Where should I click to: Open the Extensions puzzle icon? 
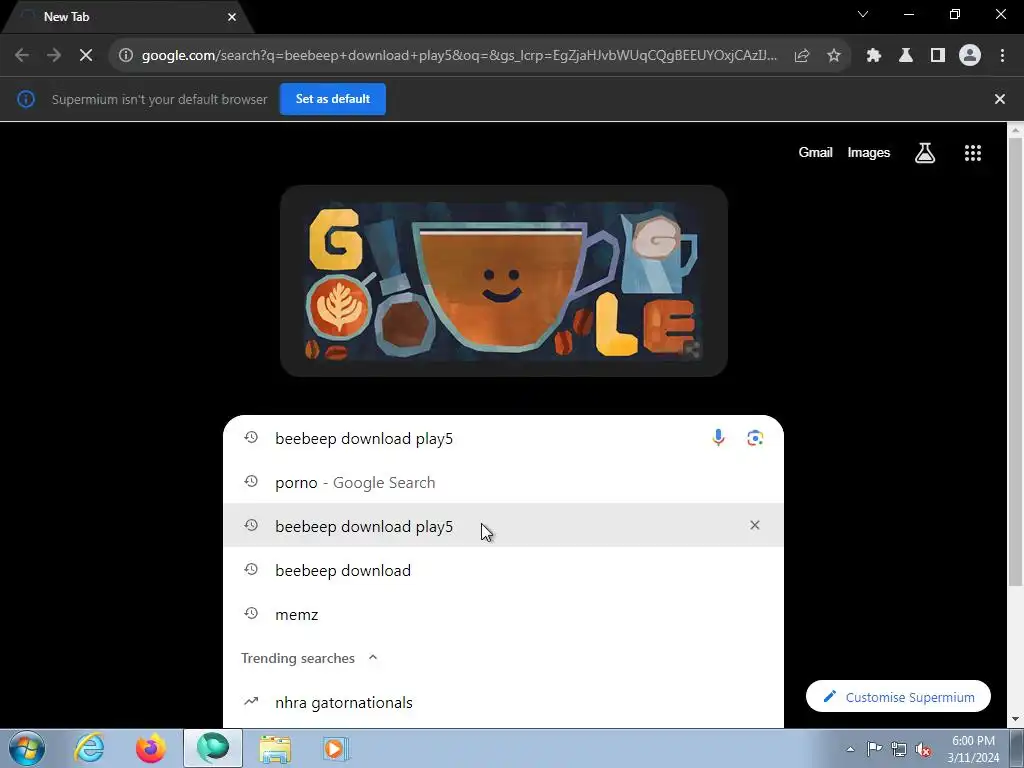[874, 56]
